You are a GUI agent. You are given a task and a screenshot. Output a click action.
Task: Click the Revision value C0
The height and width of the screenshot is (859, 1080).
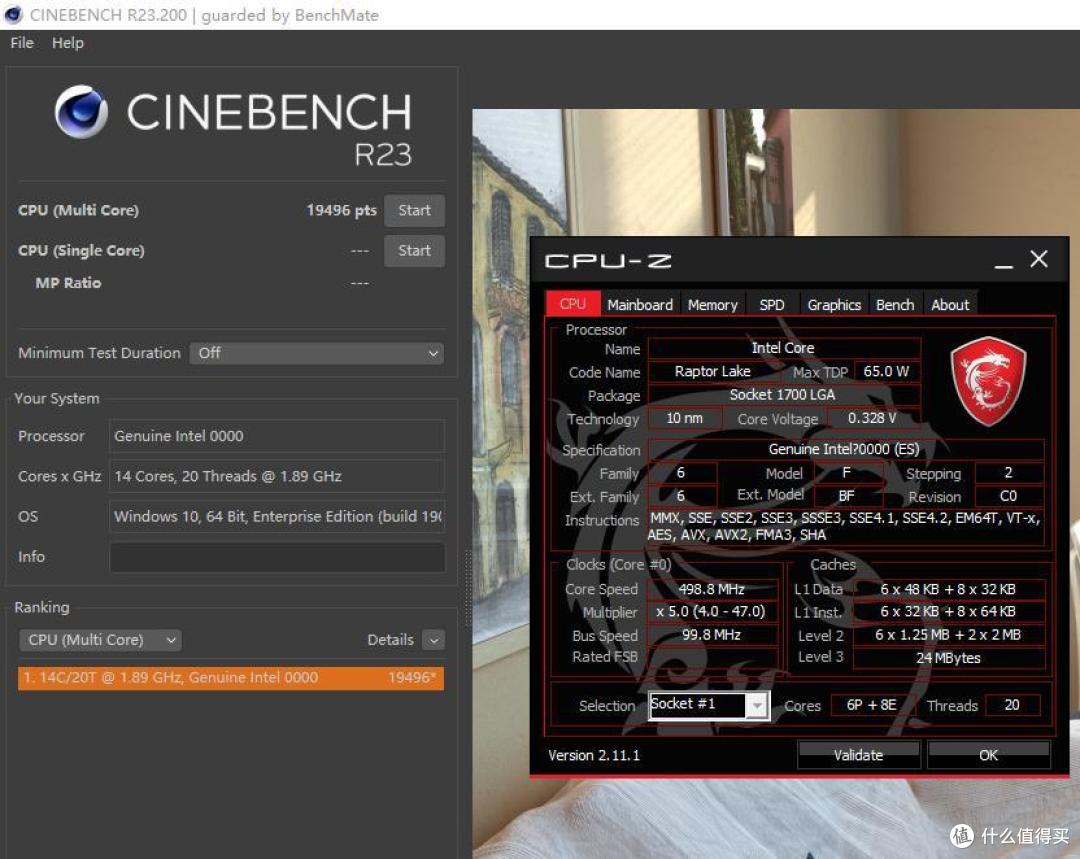pos(1008,496)
